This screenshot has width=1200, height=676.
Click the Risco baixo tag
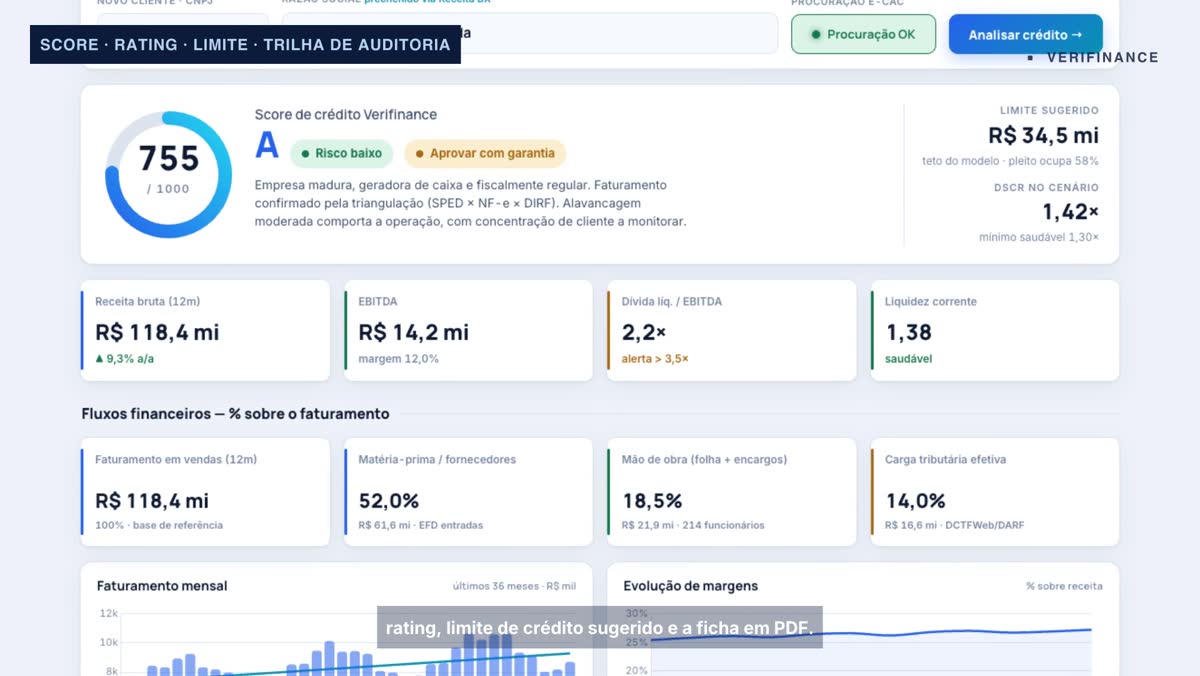pos(341,153)
